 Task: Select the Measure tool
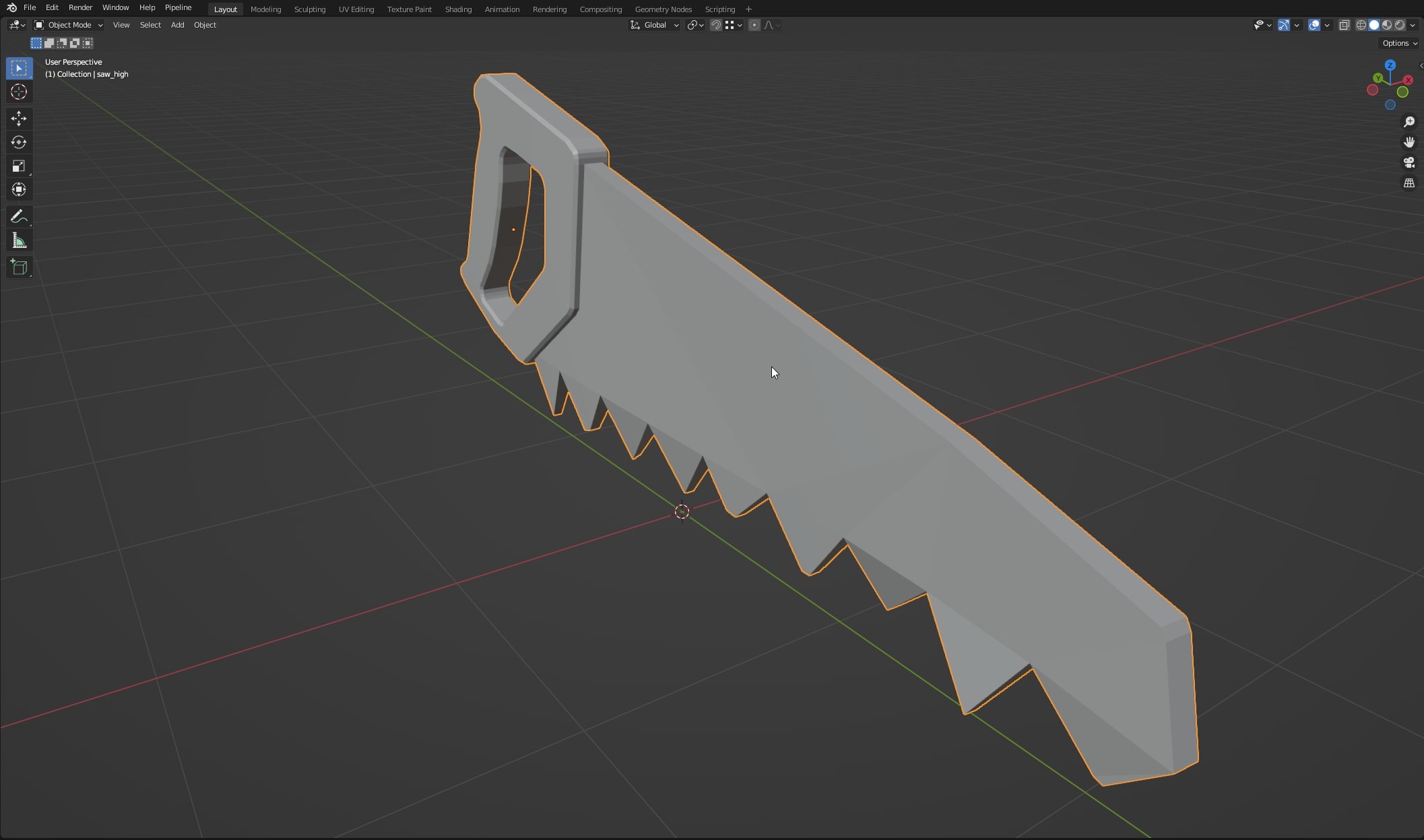pos(19,240)
